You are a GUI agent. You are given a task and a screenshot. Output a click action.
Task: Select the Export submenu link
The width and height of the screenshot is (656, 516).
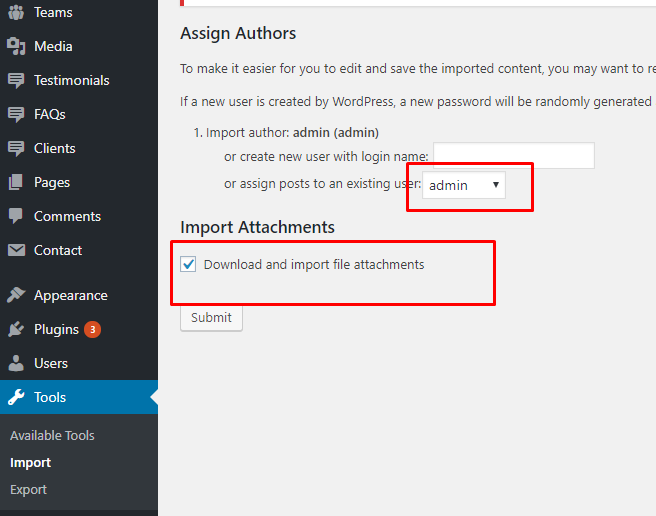point(28,489)
